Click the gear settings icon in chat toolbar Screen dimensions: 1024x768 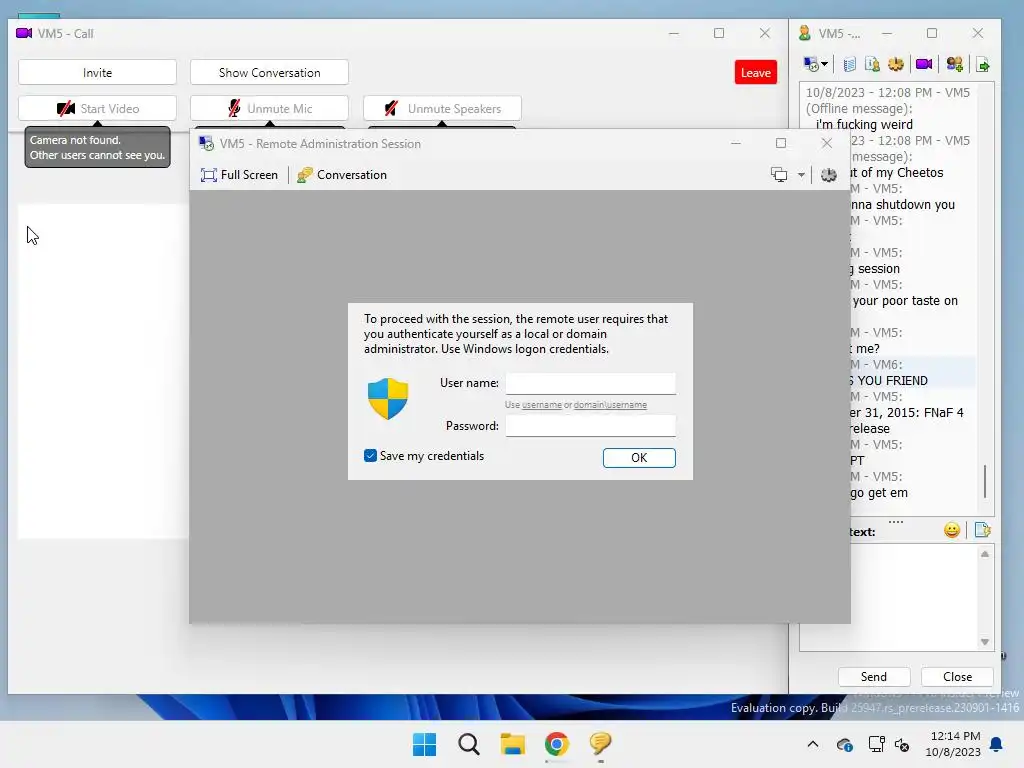point(896,64)
